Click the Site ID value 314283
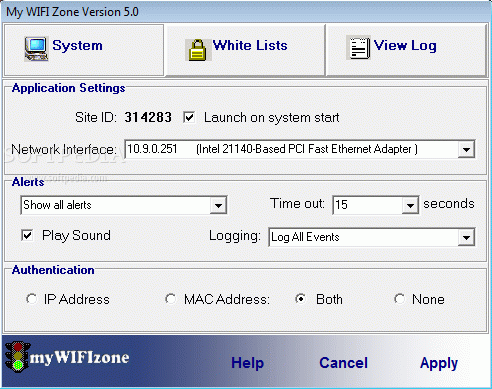The width and height of the screenshot is (492, 389). point(148,117)
